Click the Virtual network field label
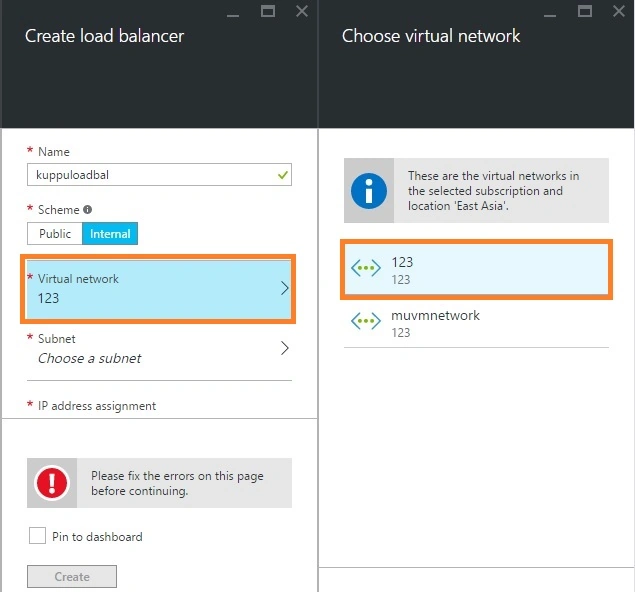 (x=78, y=279)
